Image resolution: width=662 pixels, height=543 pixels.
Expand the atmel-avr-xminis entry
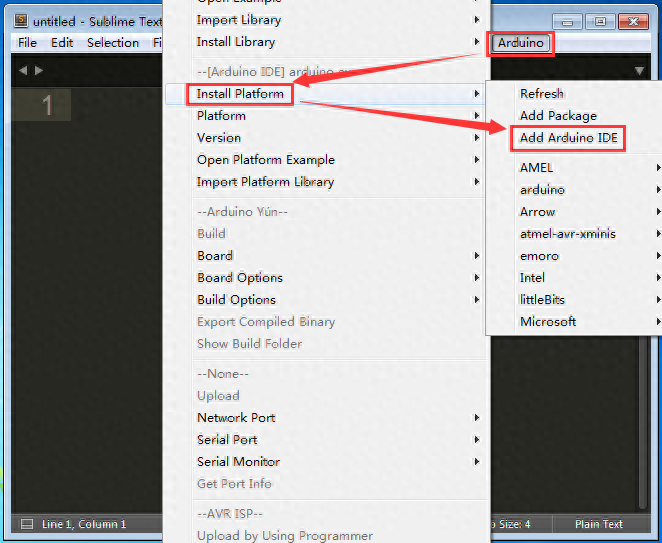point(574,233)
